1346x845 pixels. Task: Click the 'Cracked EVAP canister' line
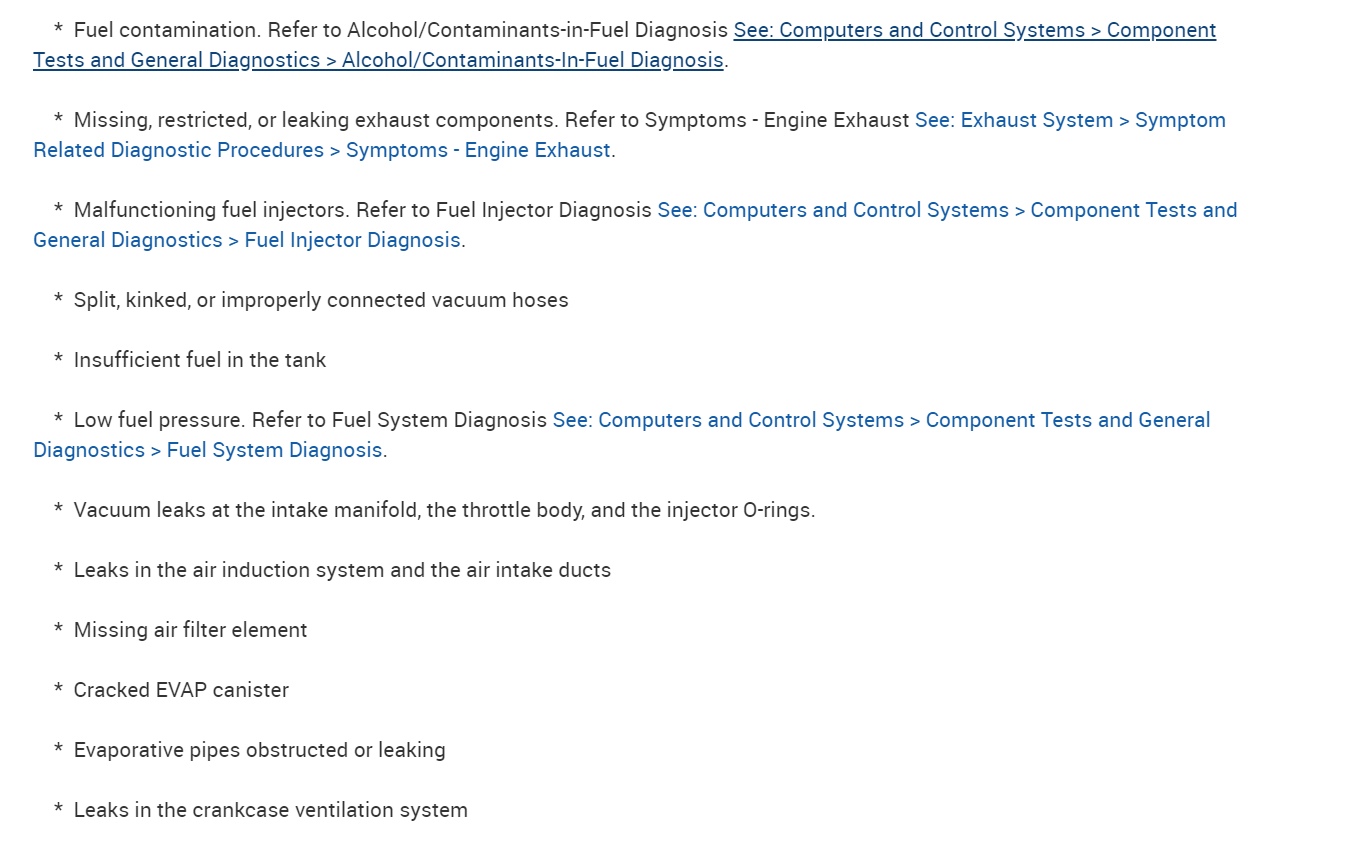click(181, 690)
